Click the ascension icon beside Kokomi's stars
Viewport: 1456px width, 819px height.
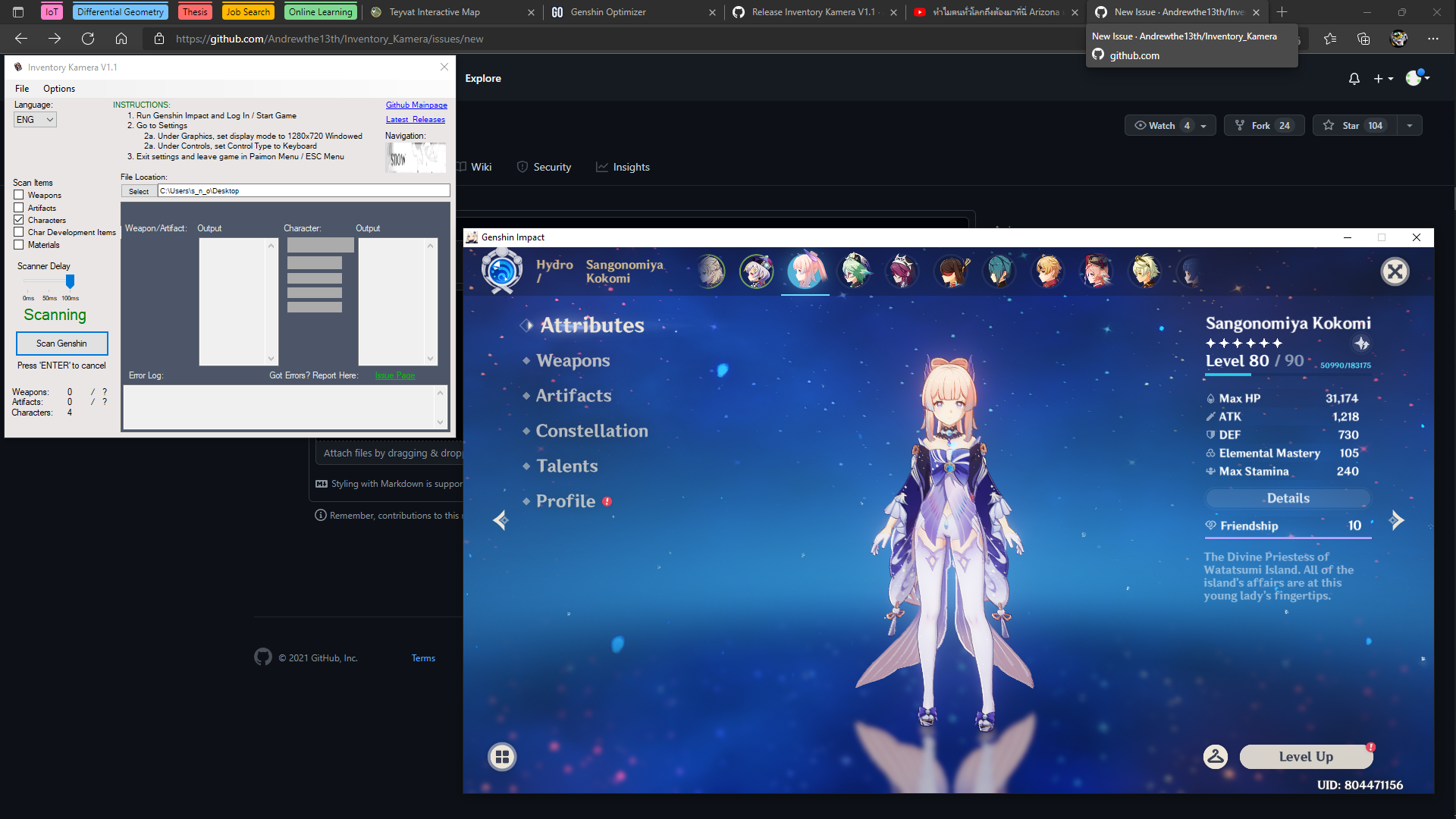[1362, 344]
